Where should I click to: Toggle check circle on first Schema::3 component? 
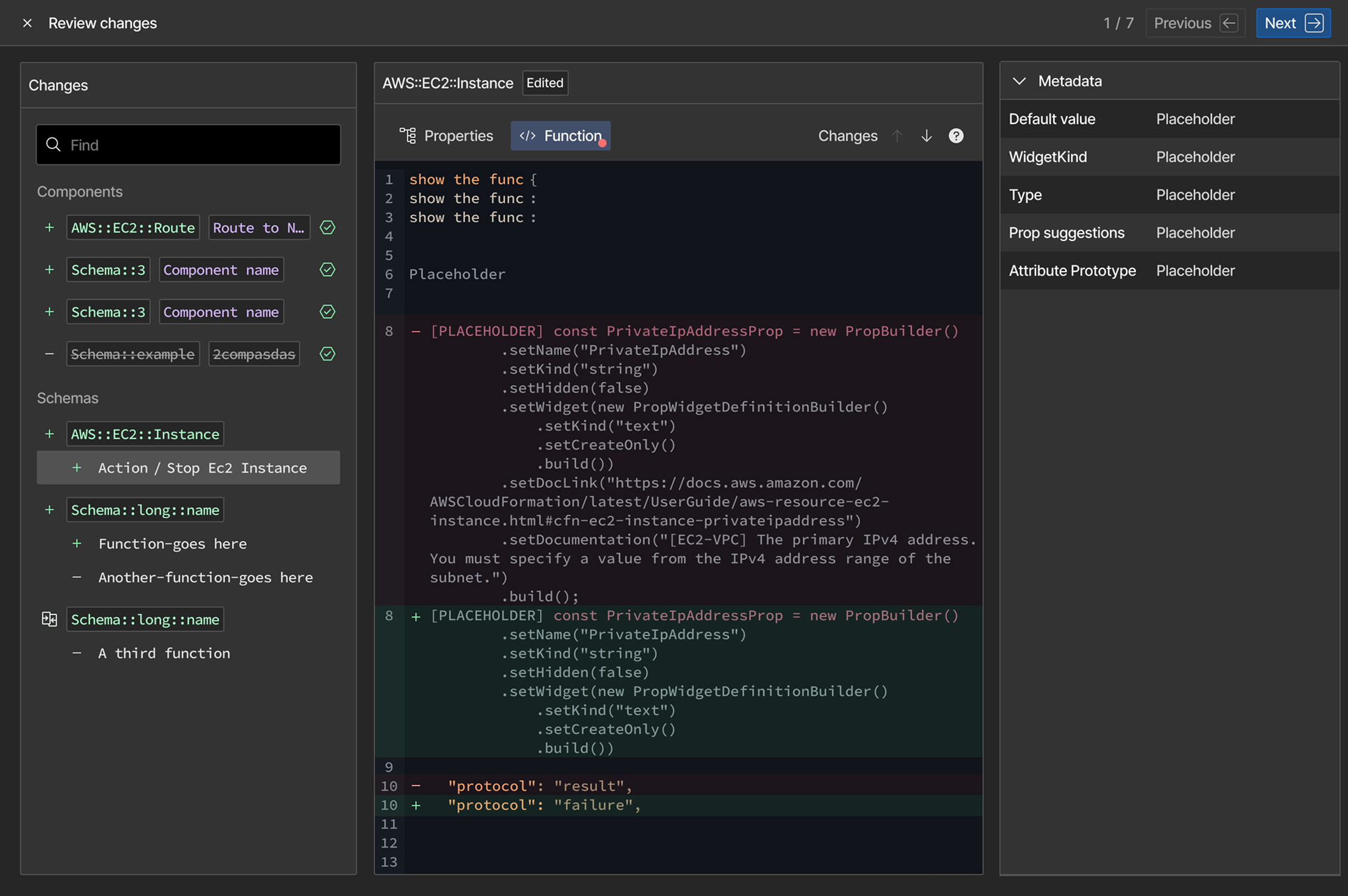(x=327, y=270)
